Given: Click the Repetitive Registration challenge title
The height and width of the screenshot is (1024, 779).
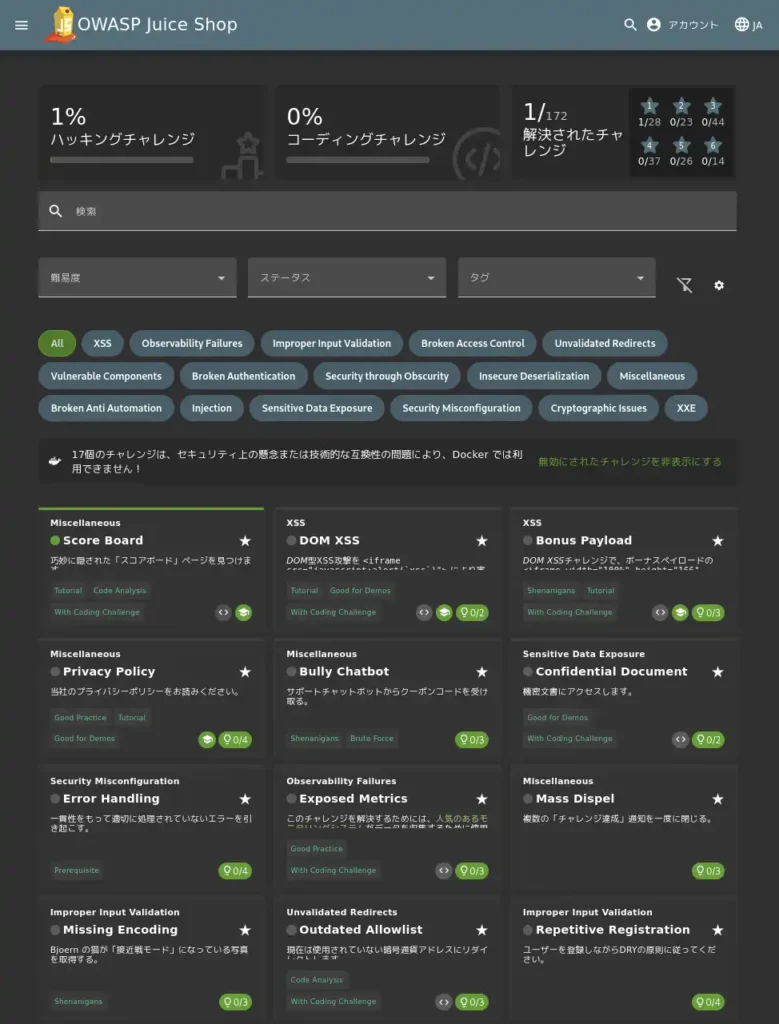Looking at the screenshot, I should coord(612,930).
